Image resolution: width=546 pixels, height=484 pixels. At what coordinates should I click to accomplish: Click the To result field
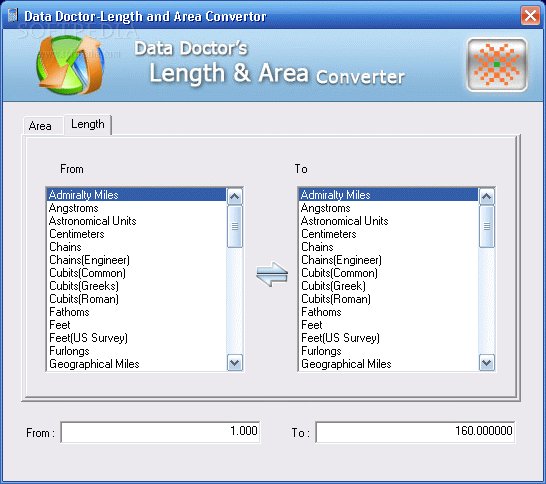click(415, 432)
